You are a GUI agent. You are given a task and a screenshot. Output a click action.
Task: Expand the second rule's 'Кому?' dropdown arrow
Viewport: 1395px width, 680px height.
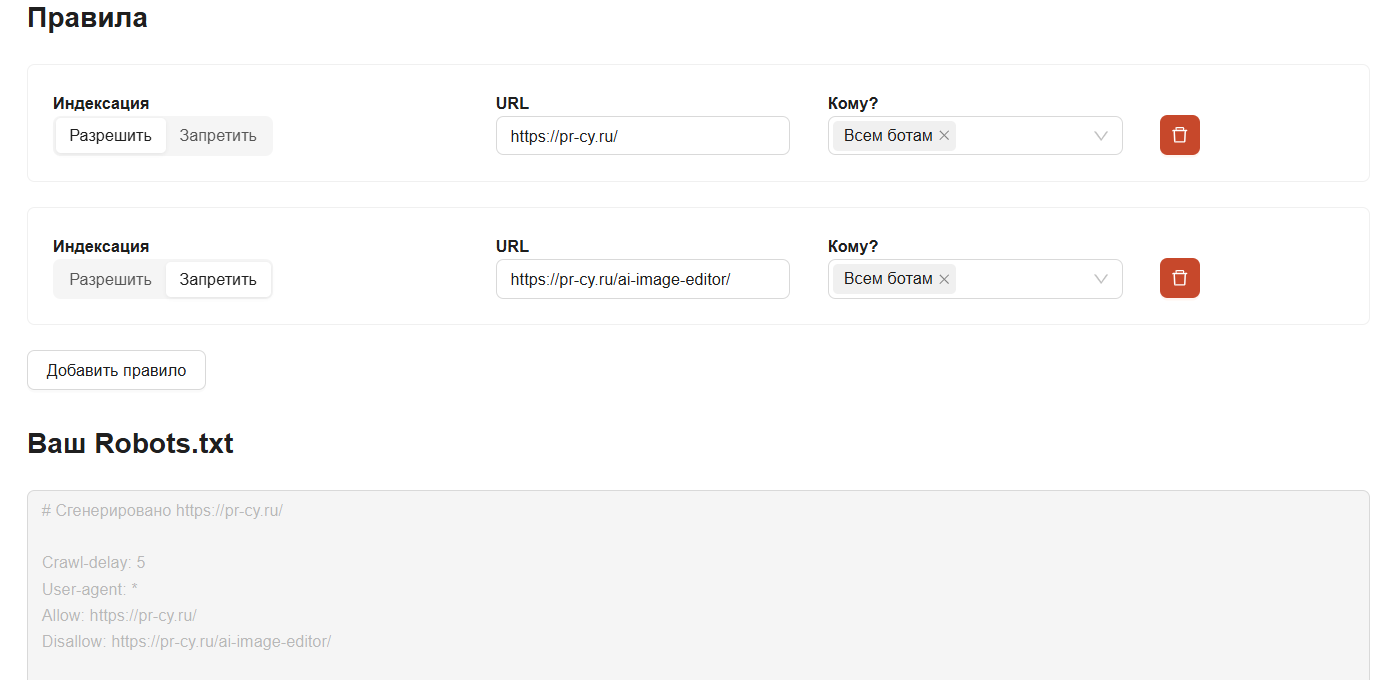(1101, 279)
